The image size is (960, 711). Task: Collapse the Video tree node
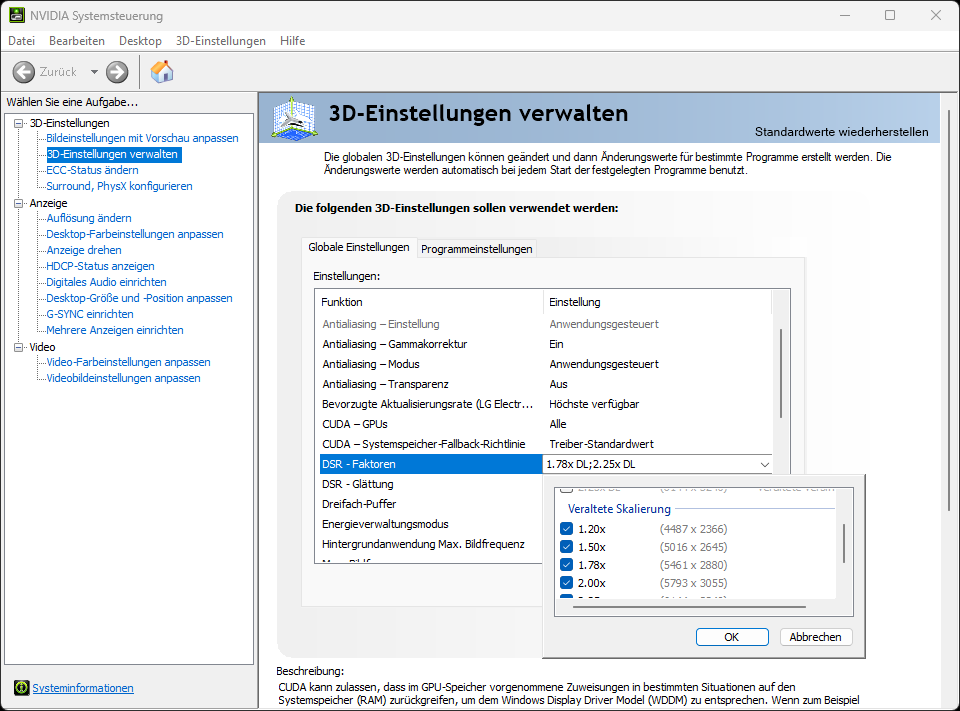18,347
